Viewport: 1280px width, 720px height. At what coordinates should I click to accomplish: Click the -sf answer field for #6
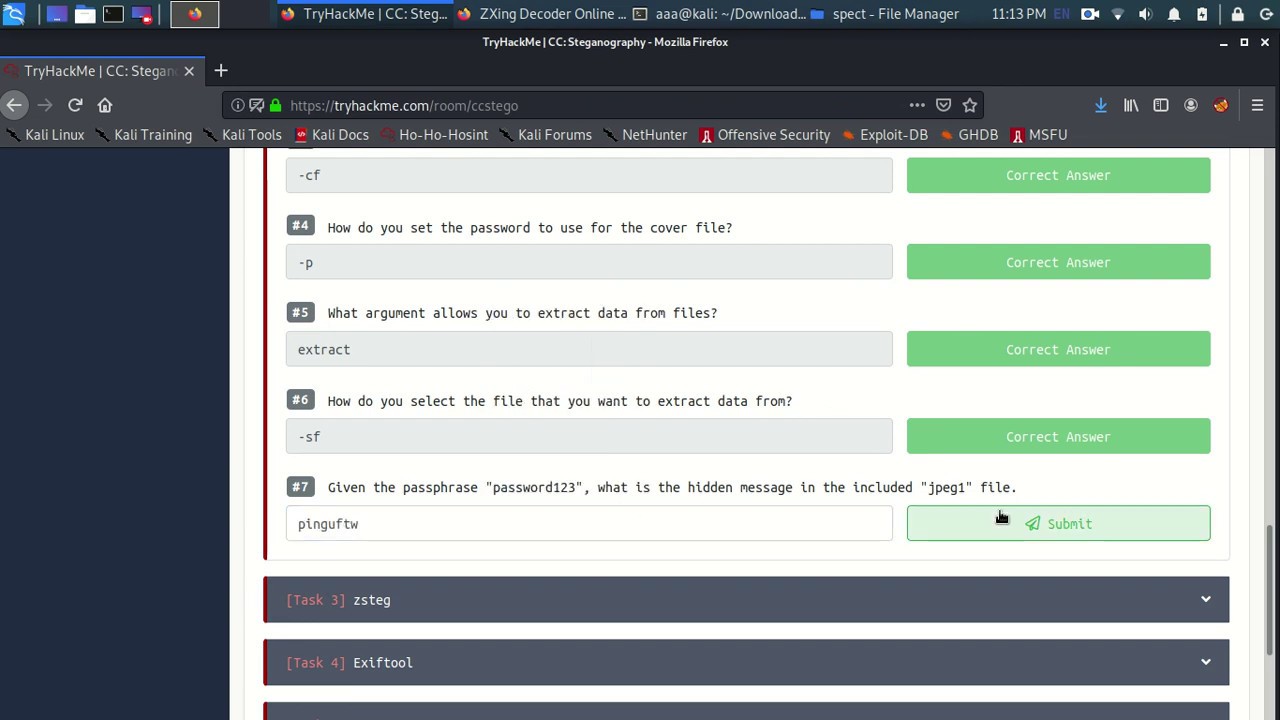click(x=589, y=436)
